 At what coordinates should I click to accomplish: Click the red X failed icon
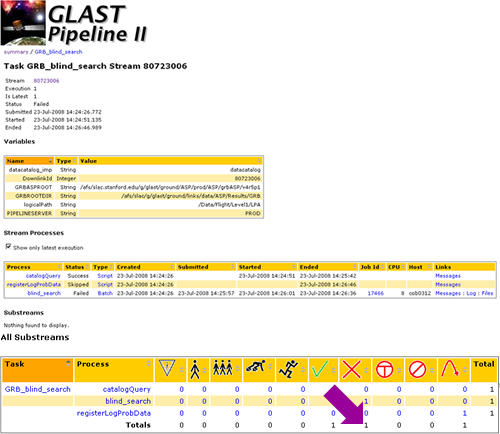coord(351,369)
